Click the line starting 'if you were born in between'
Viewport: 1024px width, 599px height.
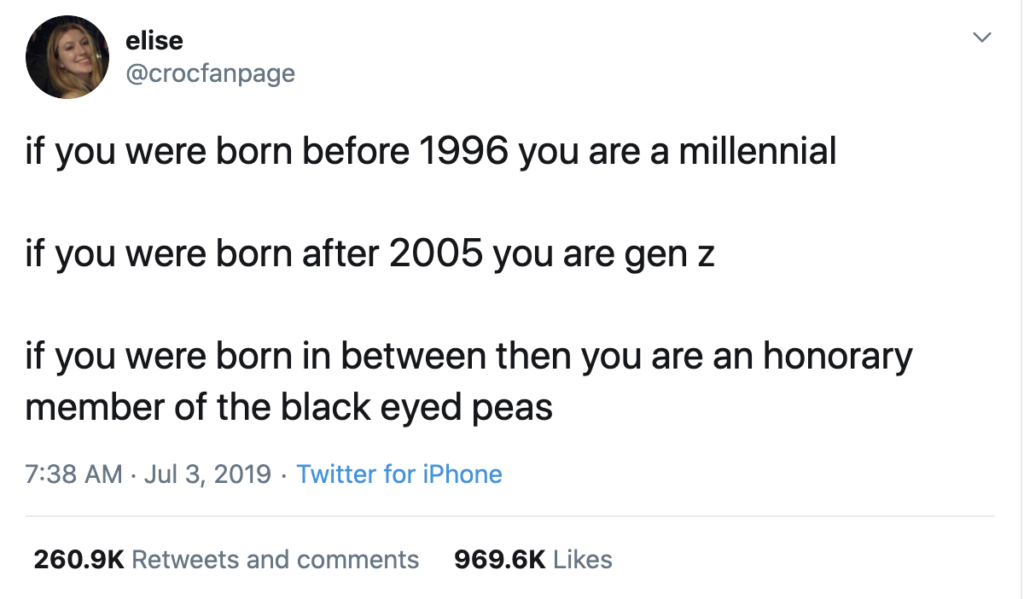pos(468,357)
